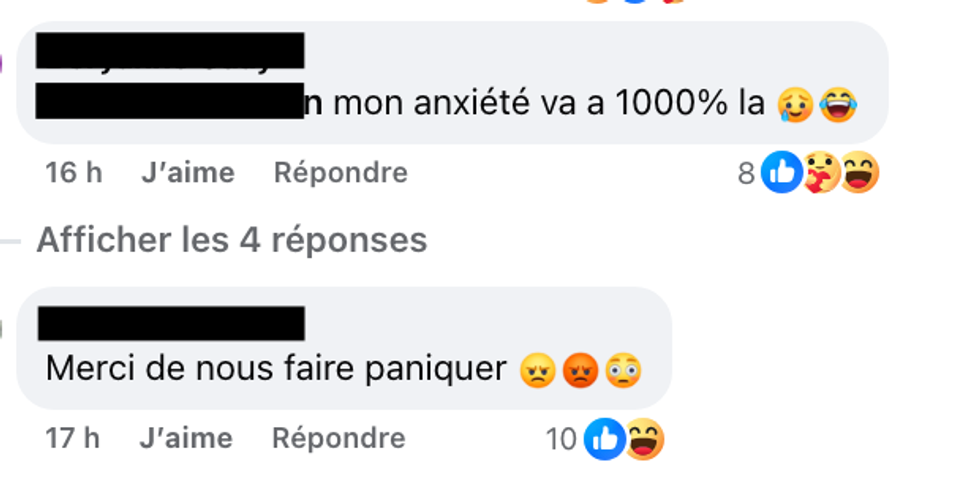Click the laughing tears emoji in first comment

coord(838,104)
